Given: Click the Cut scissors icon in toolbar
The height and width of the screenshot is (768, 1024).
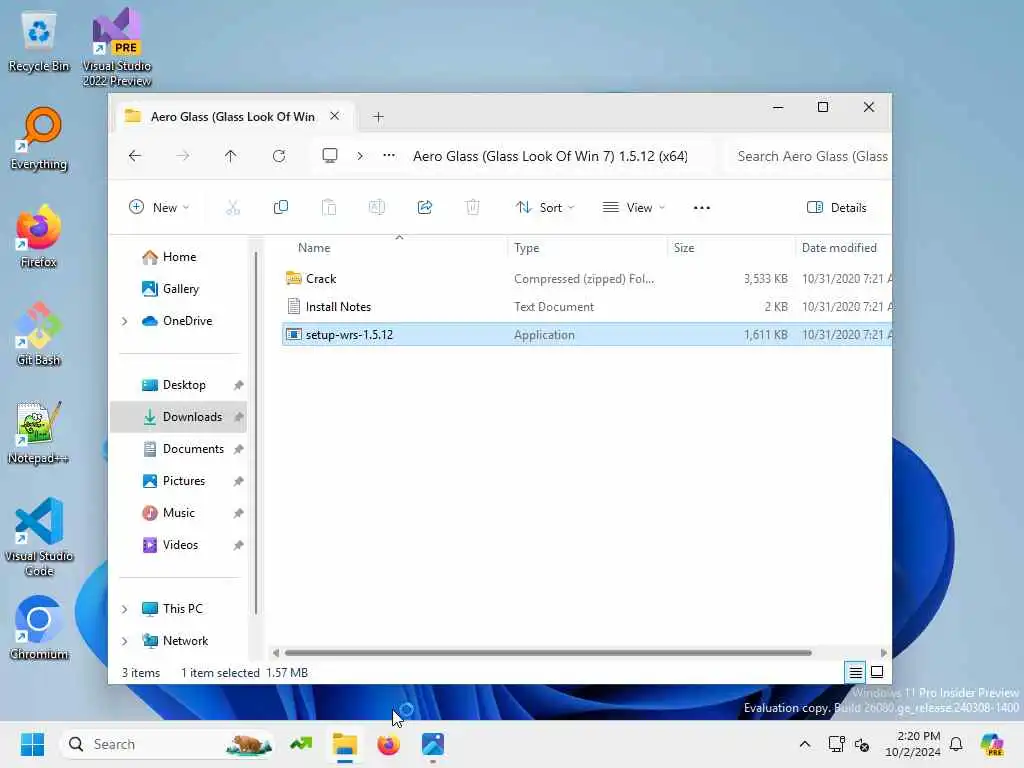Looking at the screenshot, I should point(232,208).
